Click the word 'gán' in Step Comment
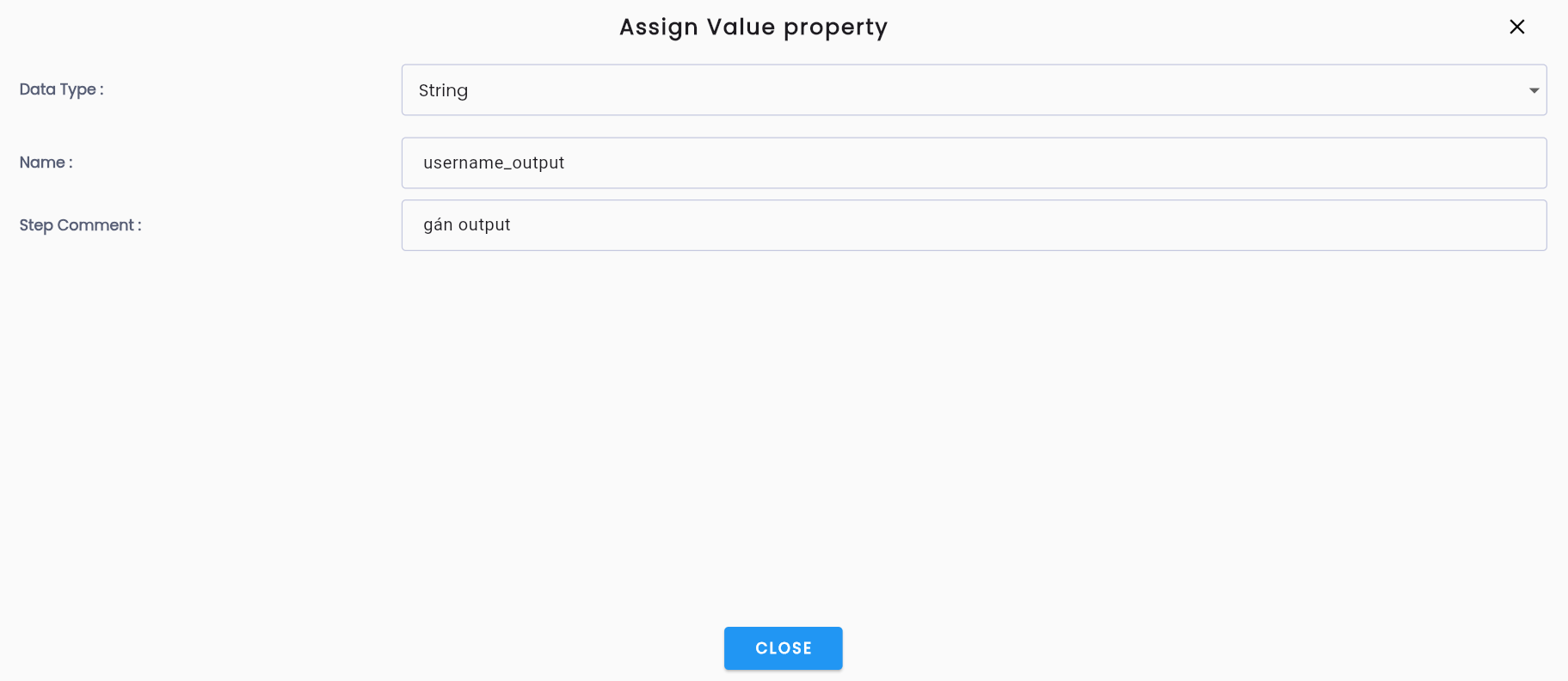 (438, 225)
